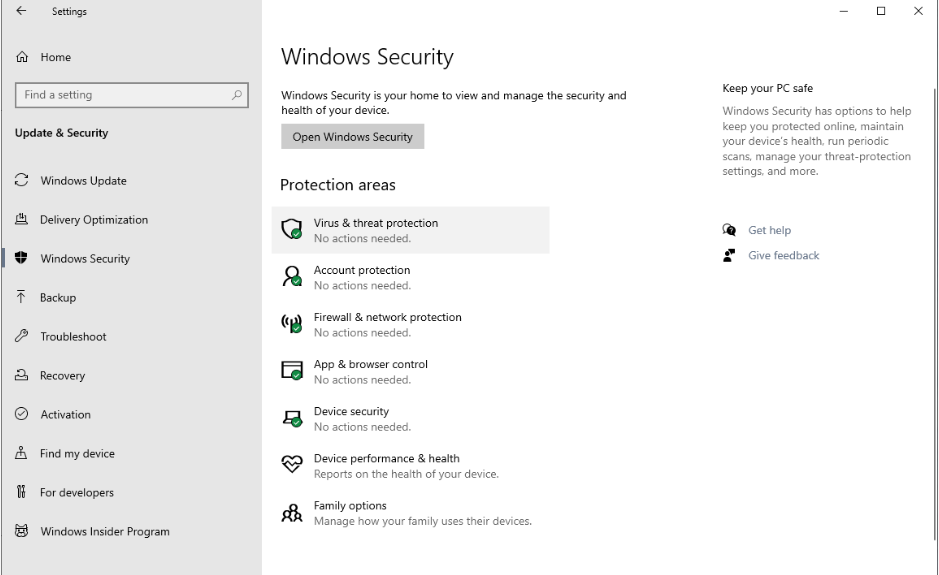
Task: Open the Troubleshoot settings page
Action: [73, 337]
